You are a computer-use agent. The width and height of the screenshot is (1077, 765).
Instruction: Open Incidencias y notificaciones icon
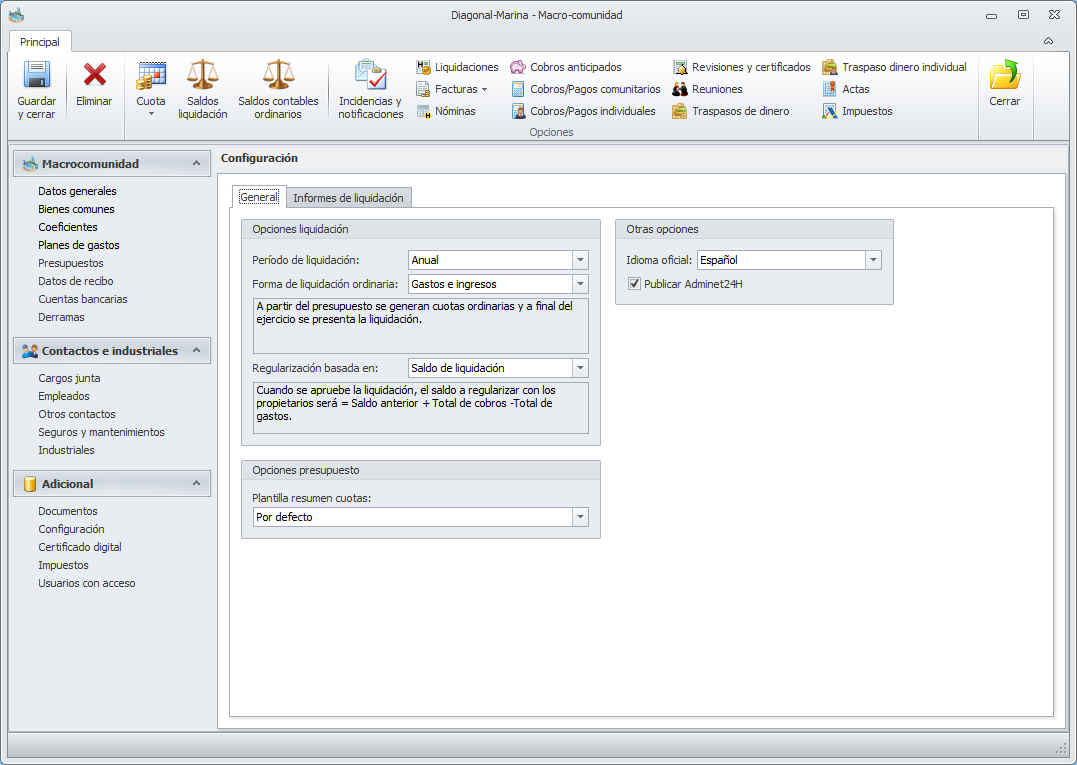(x=370, y=74)
